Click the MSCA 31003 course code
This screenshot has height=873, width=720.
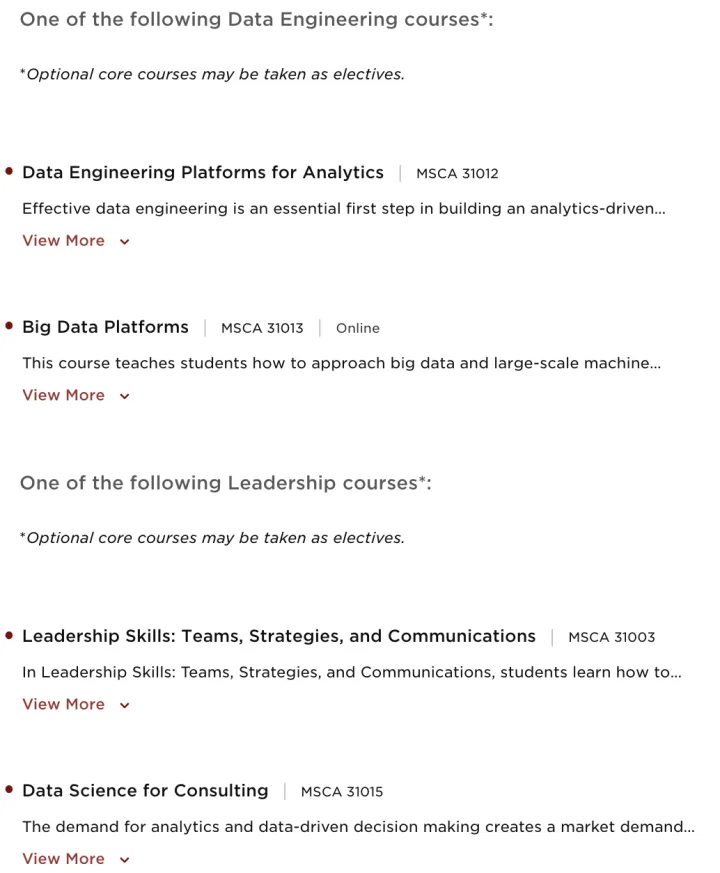coord(612,638)
